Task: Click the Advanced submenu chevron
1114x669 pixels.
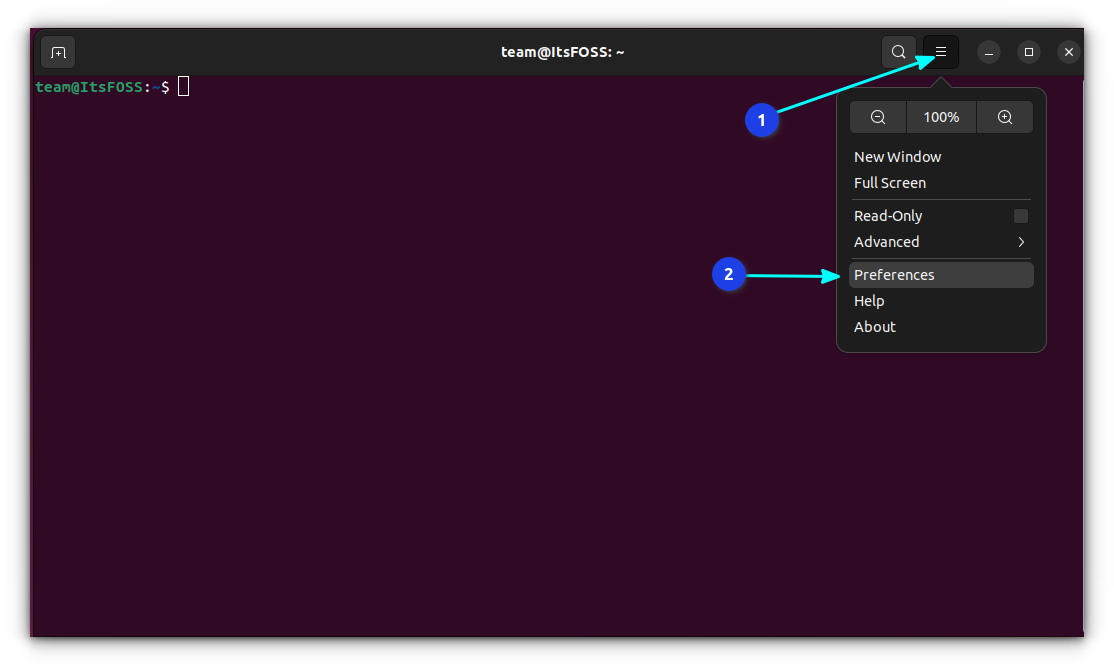Action: pos(1021,241)
